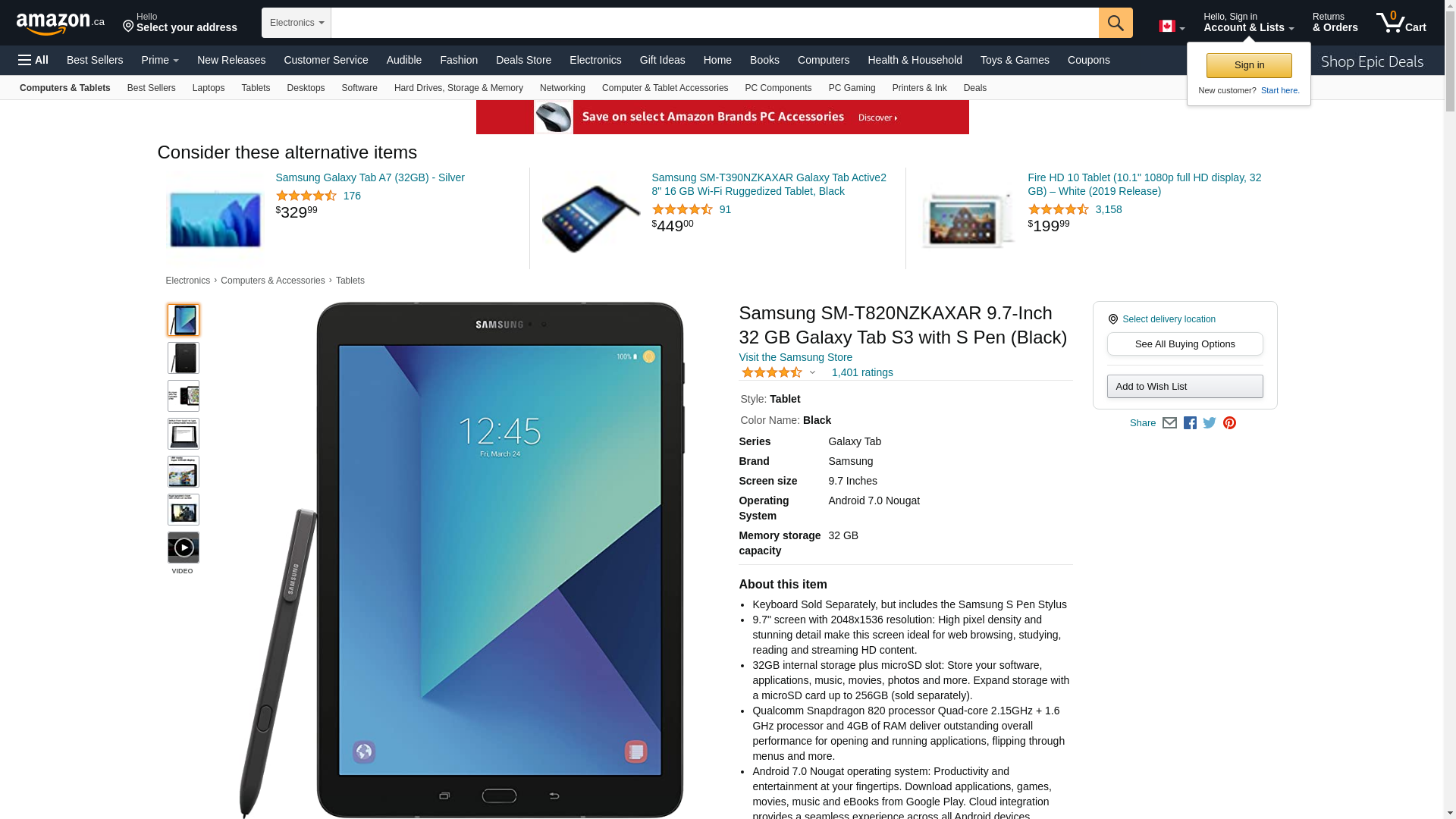Image resolution: width=1456 pixels, height=819 pixels.
Task: Select Laptops in the sub-navigation
Action: point(209,88)
